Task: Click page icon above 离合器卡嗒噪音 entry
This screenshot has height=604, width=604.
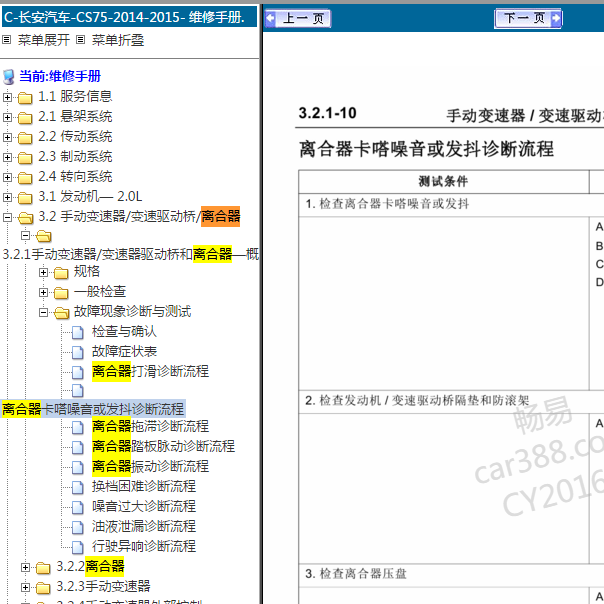Action: 78,391
